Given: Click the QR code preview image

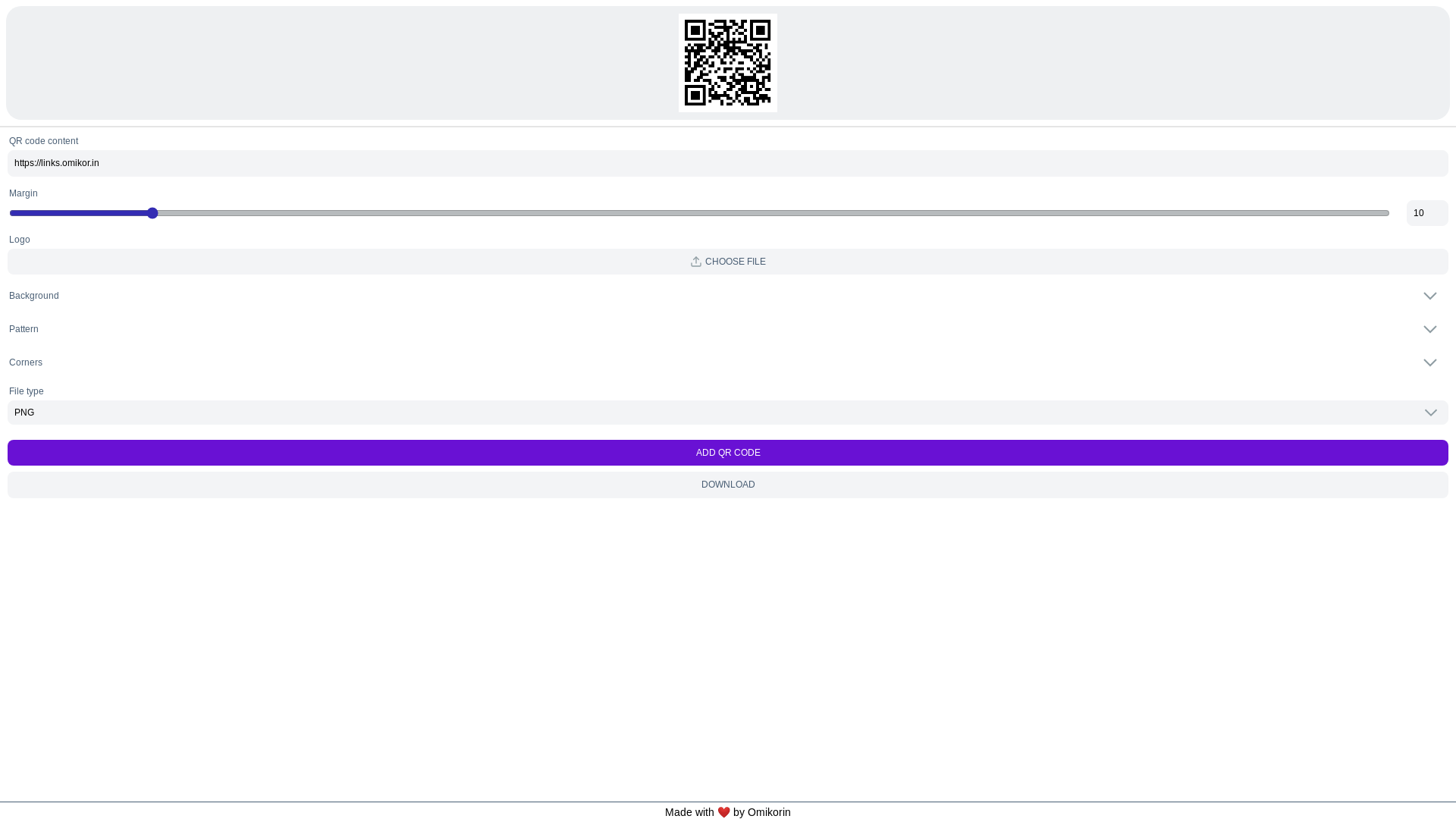Looking at the screenshot, I should pyautogui.click(x=728, y=63).
